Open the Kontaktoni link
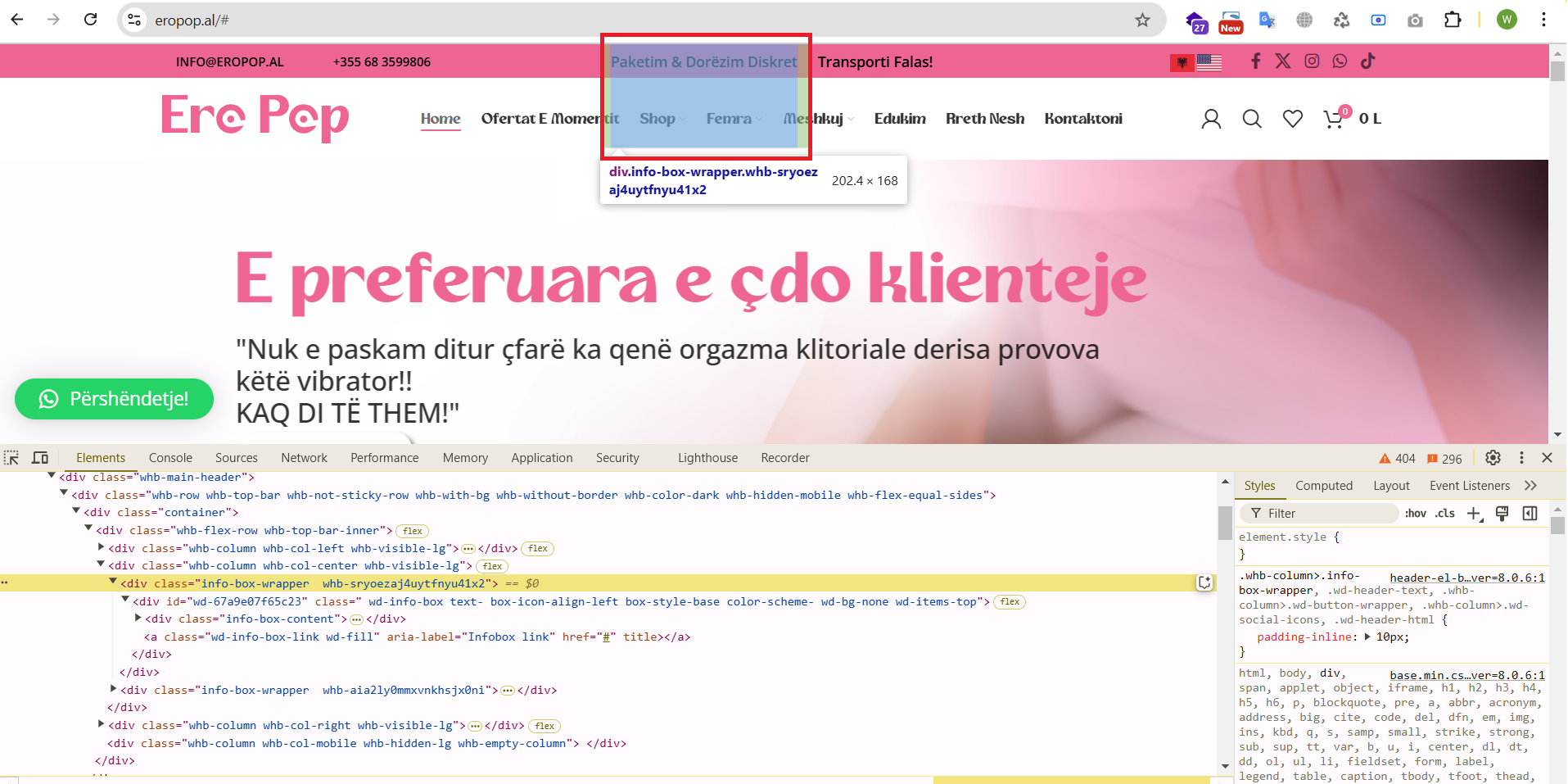This screenshot has height=784, width=1568. (x=1083, y=119)
